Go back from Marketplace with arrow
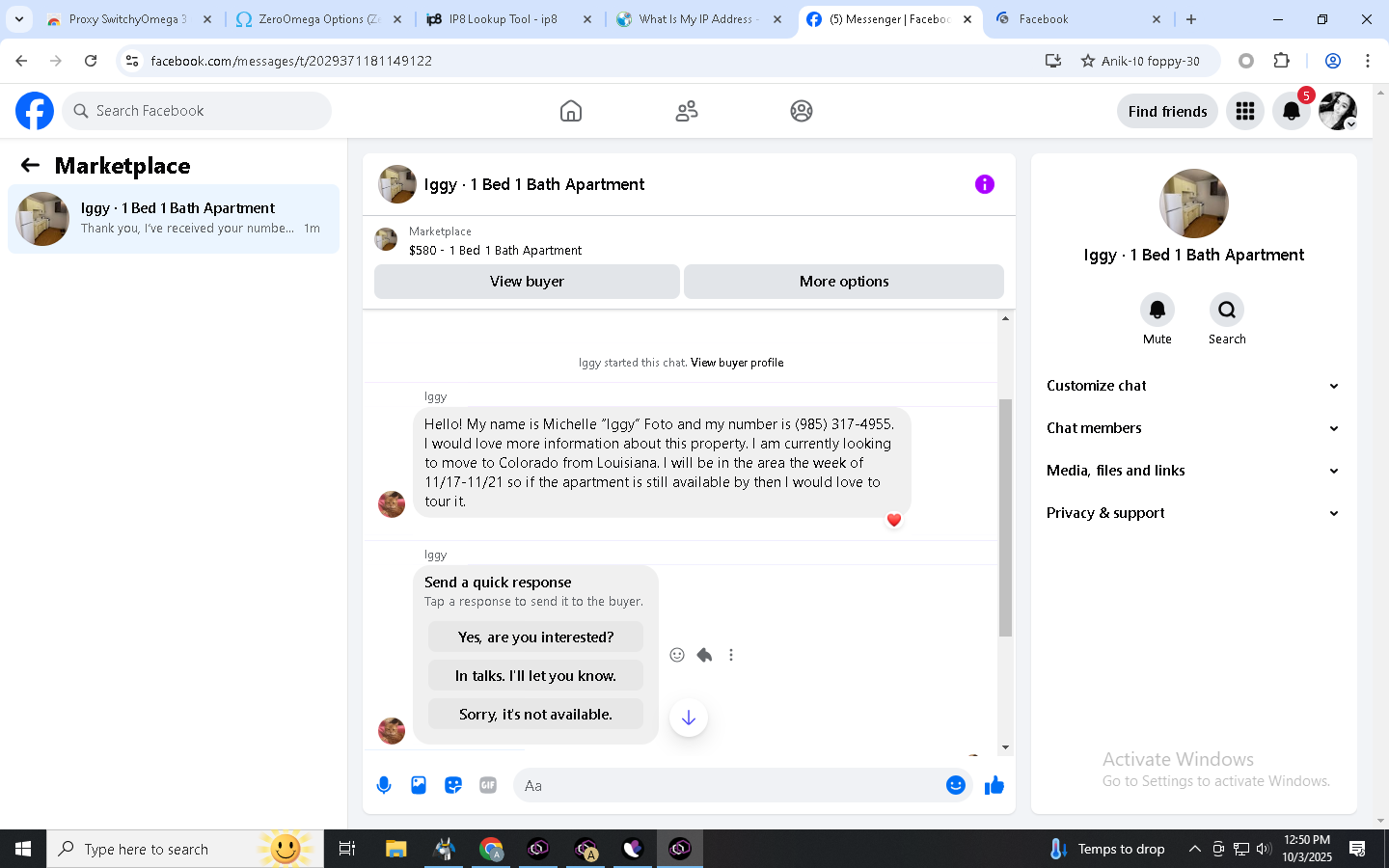The width and height of the screenshot is (1389, 868). 30,166
